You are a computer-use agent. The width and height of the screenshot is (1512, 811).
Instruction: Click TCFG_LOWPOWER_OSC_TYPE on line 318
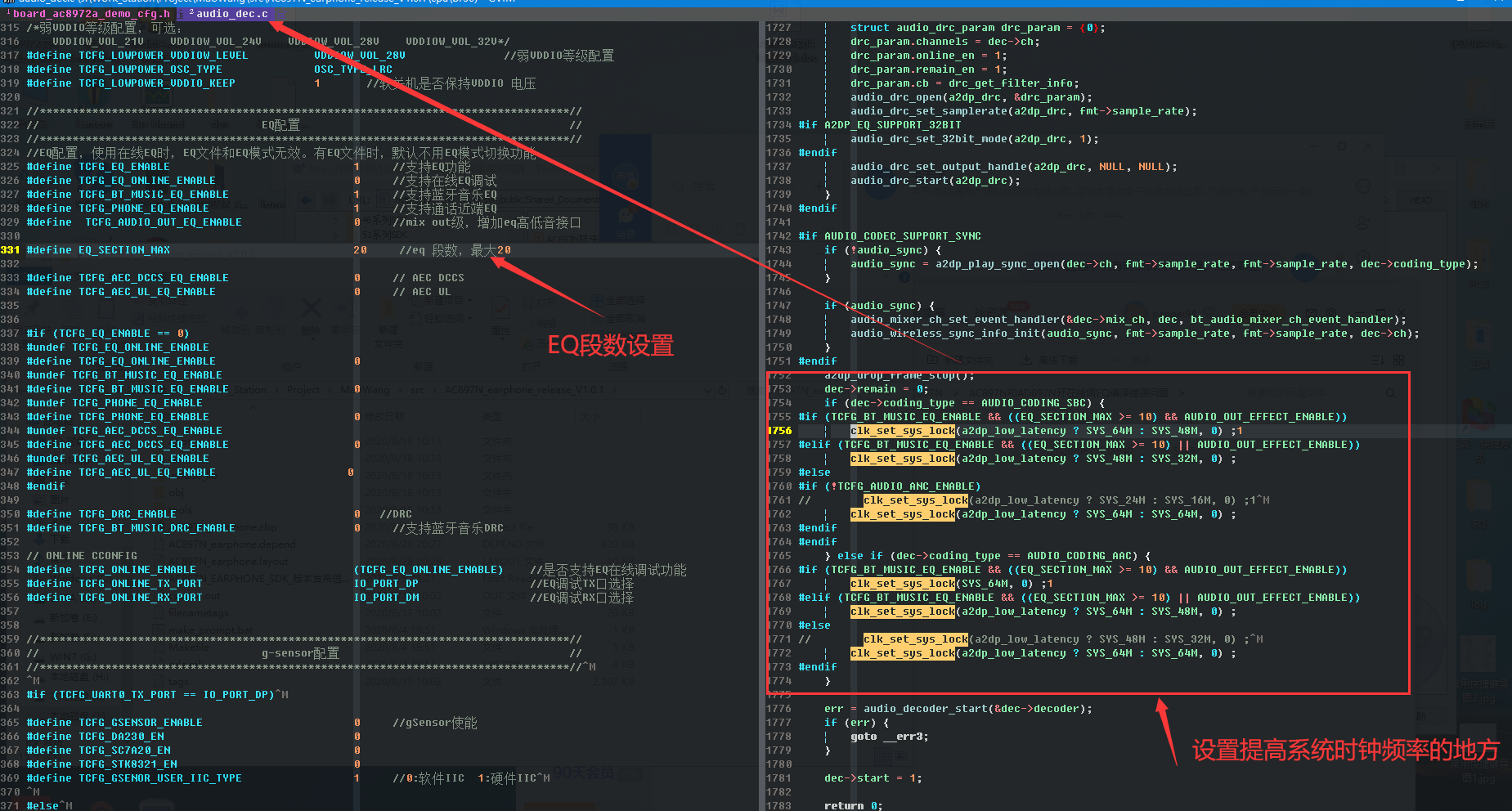150,69
